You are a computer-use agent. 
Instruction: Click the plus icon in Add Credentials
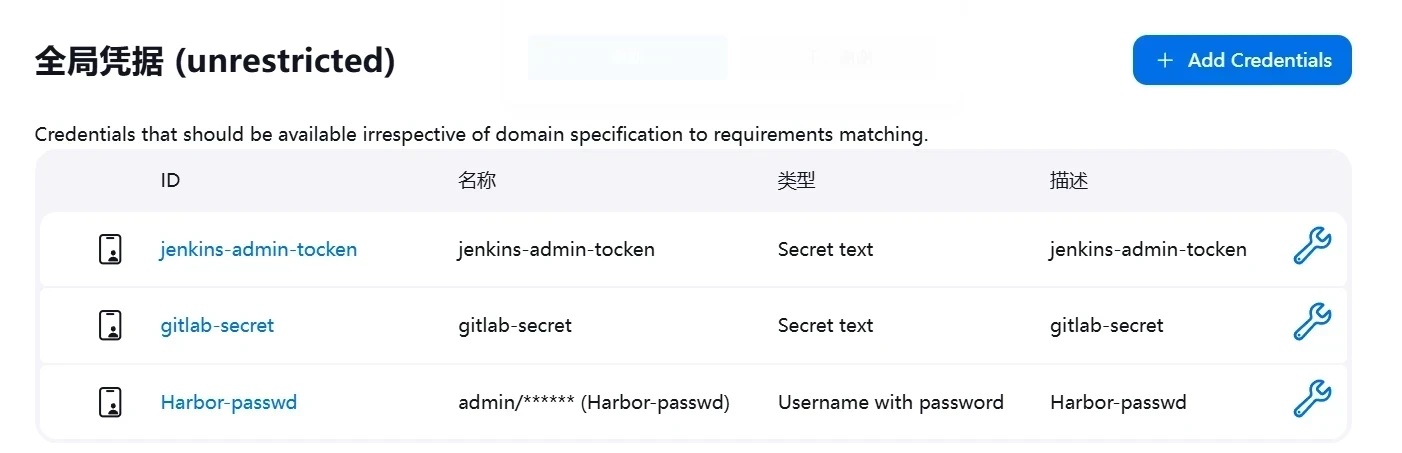(1164, 60)
